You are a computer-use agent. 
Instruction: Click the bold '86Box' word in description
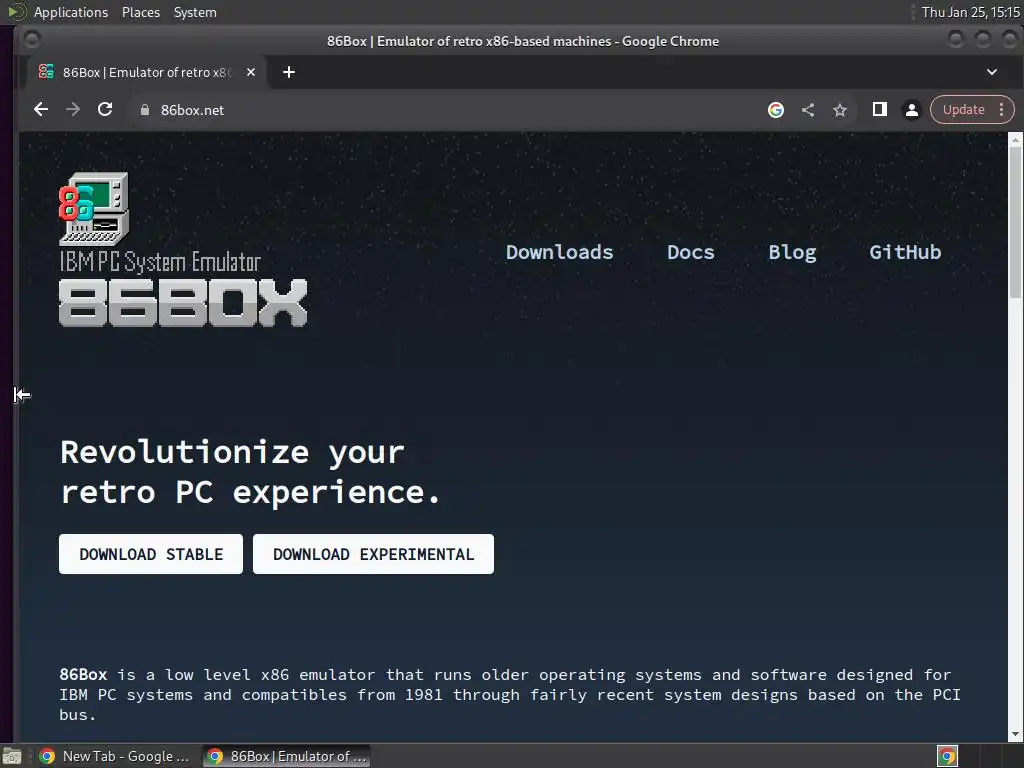[83, 674]
